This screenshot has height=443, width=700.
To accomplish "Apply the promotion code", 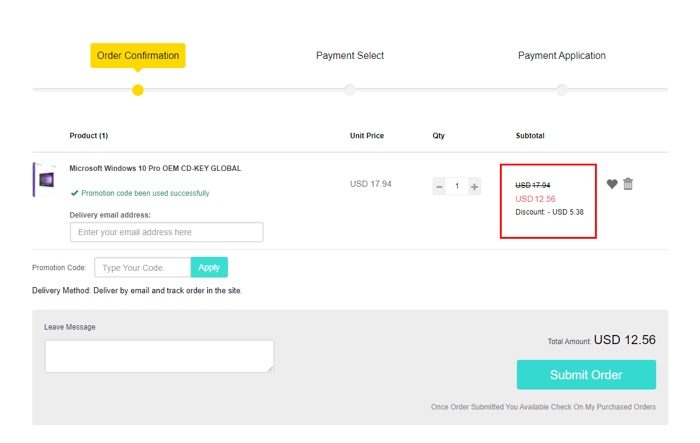I will coord(209,267).
